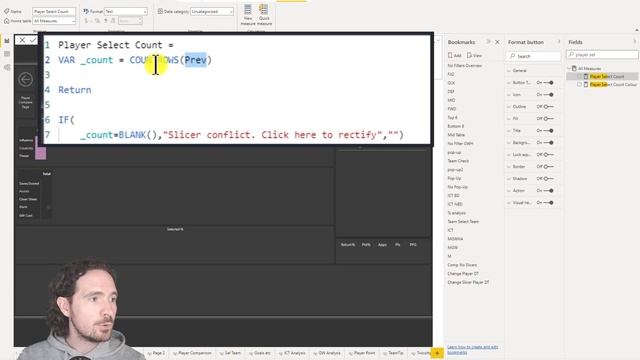Viewport: 640px width, 360px height.
Task: Open the Learn how to create bookmarks link
Action: tap(473, 349)
